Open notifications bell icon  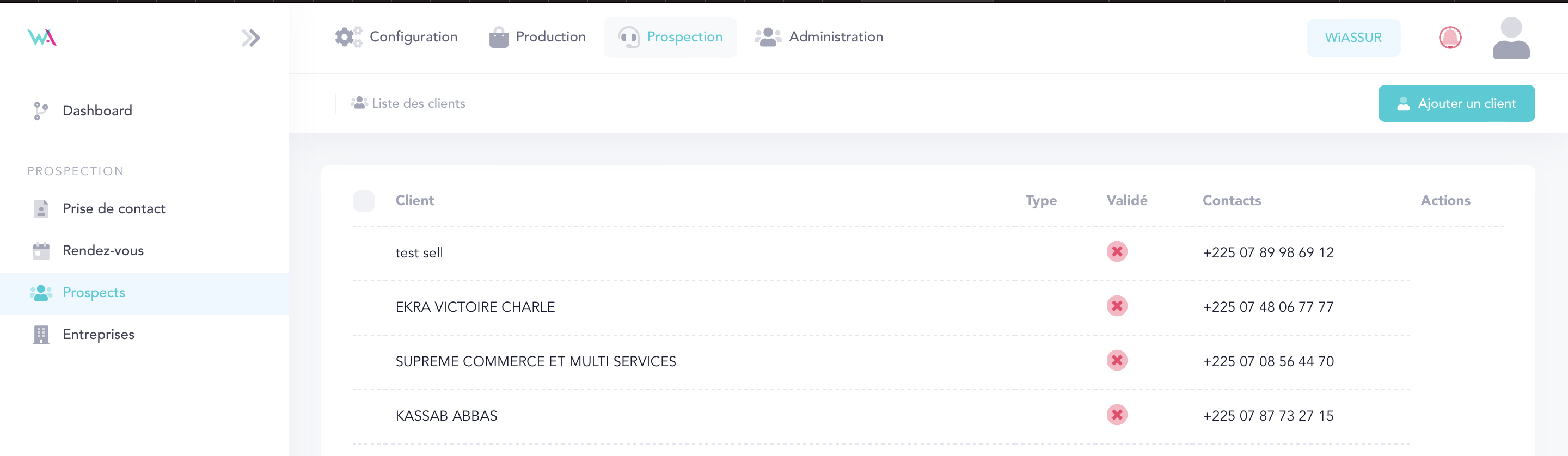tap(1449, 38)
